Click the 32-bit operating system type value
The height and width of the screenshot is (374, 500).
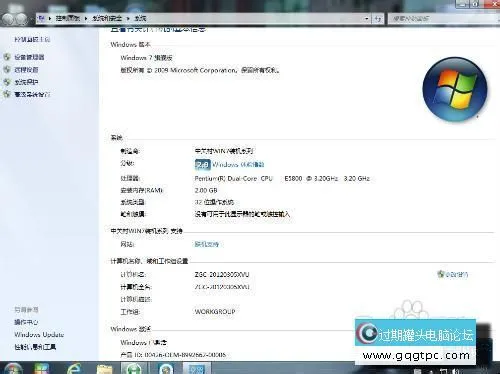[x=214, y=202]
